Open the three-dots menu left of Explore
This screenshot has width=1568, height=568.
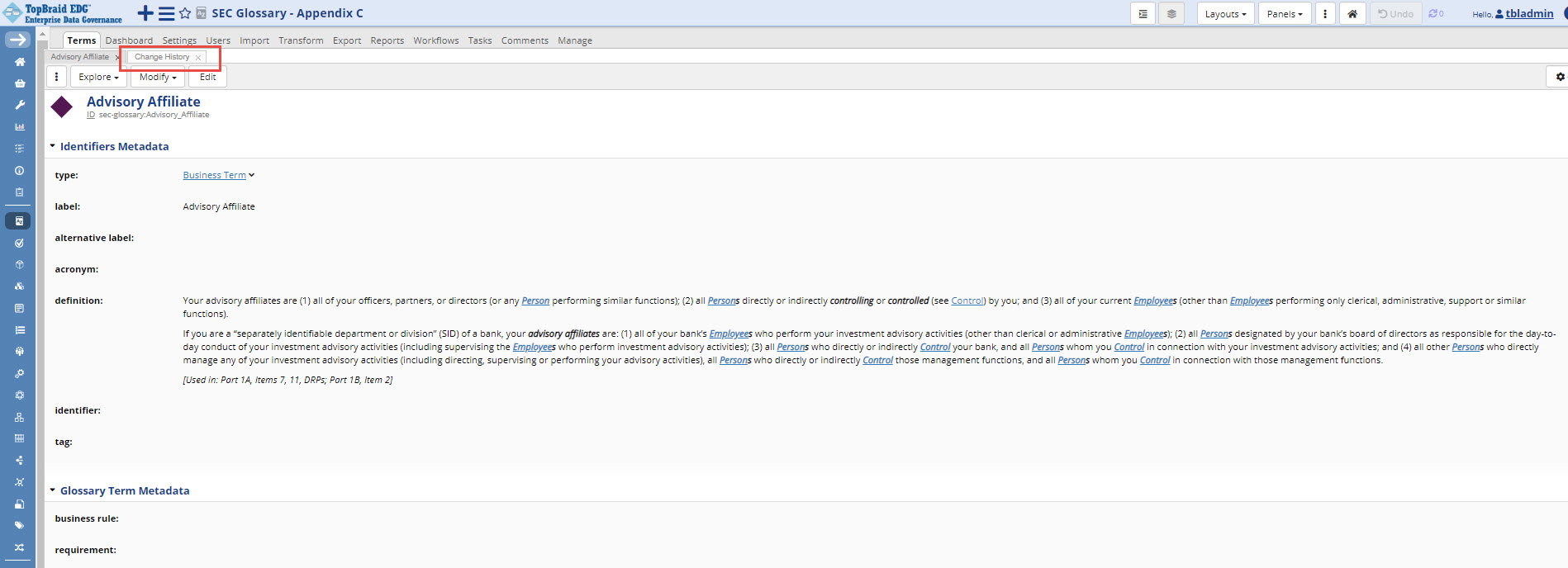pyautogui.click(x=56, y=77)
